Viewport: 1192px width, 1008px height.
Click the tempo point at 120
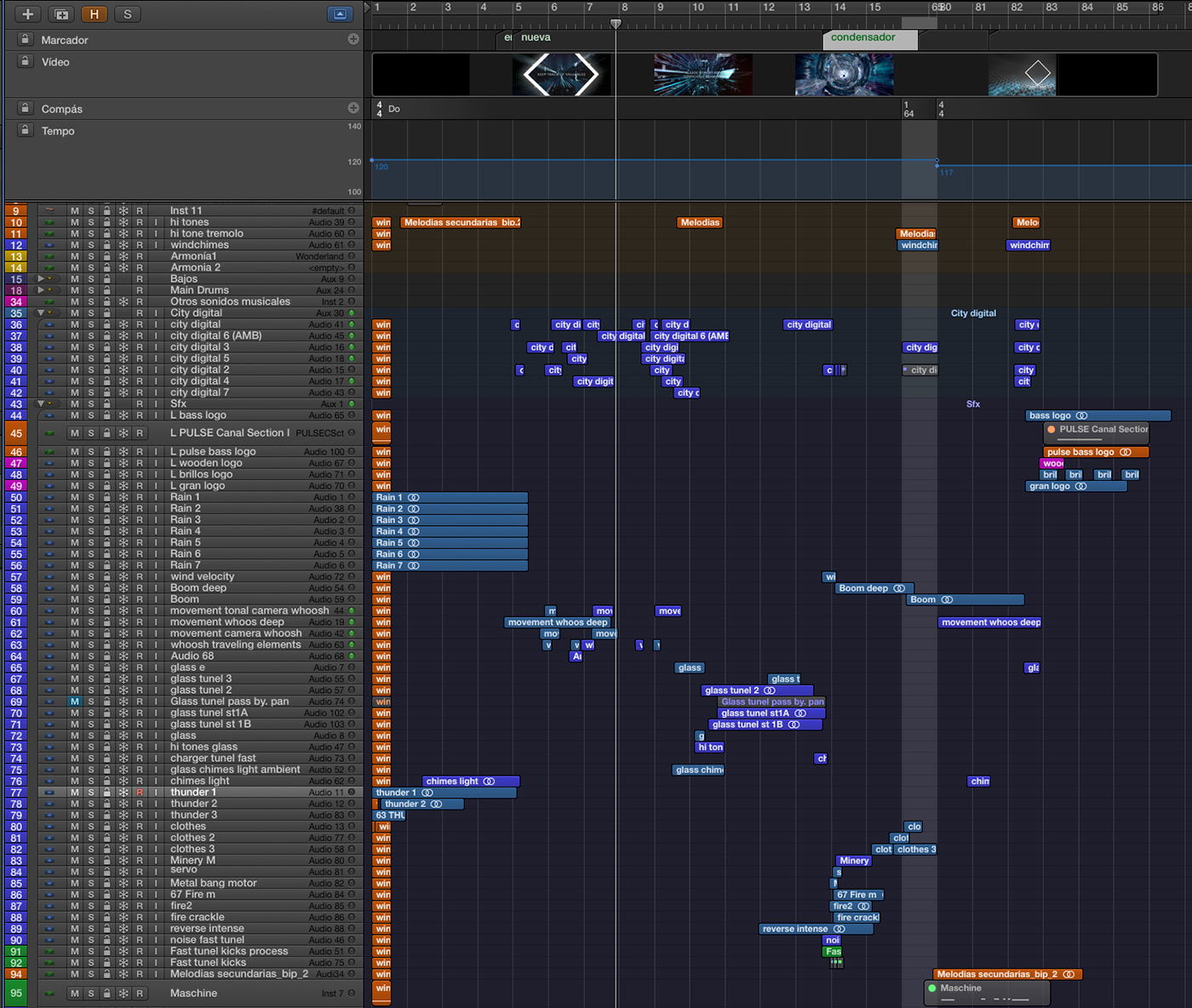[372, 160]
